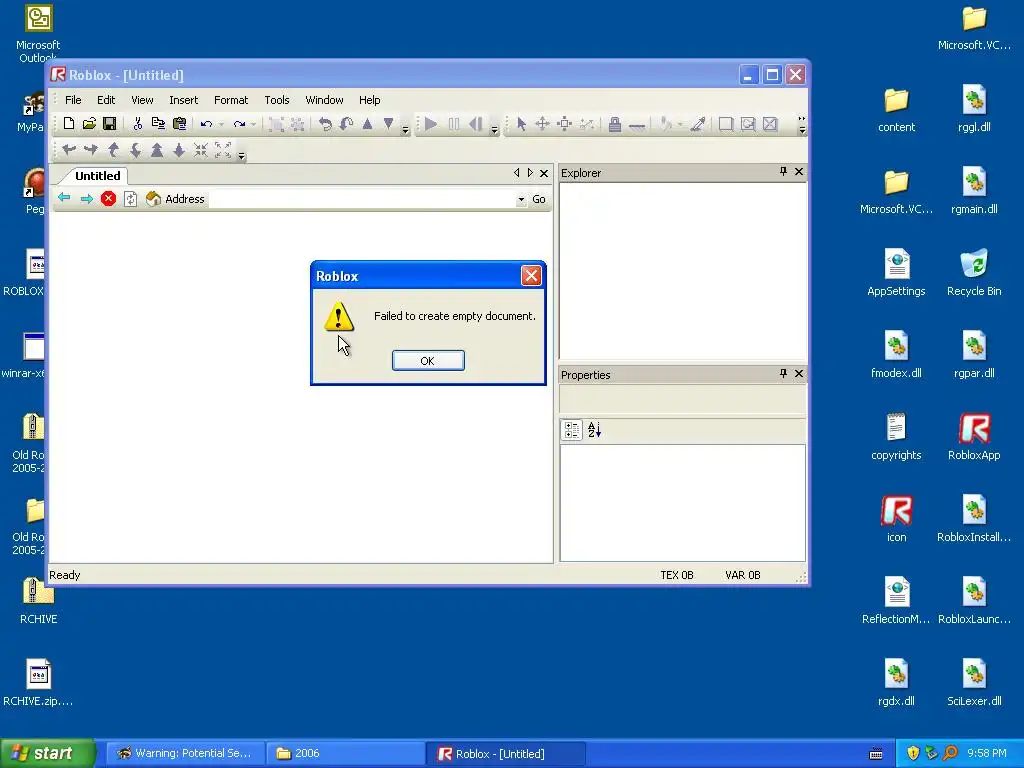Click the solid down-triangle toolbar icon
The width and height of the screenshot is (1024, 768).
click(389, 124)
